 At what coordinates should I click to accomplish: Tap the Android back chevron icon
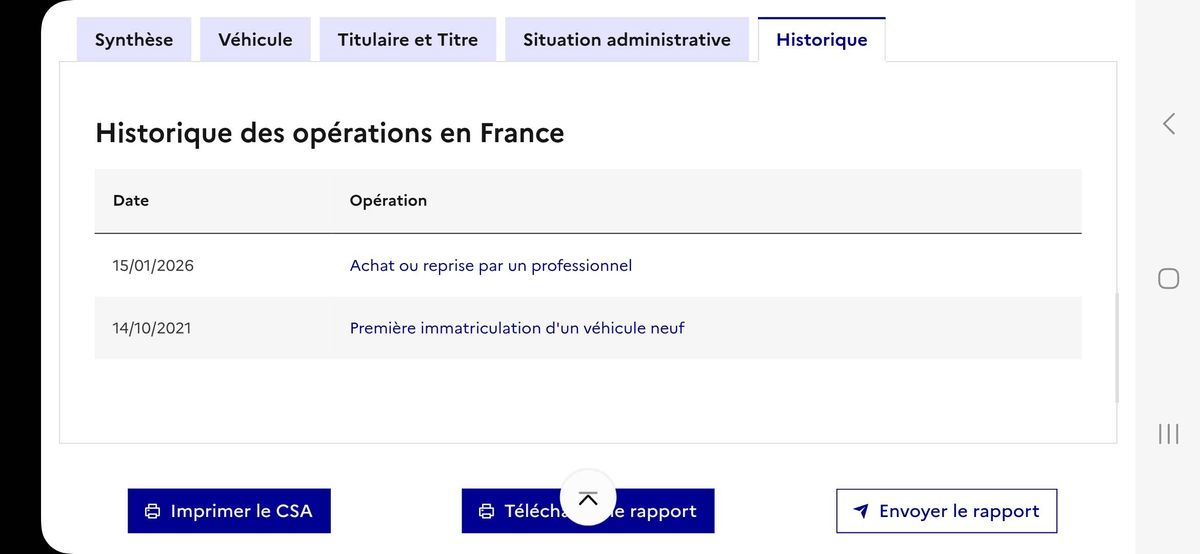point(1168,124)
